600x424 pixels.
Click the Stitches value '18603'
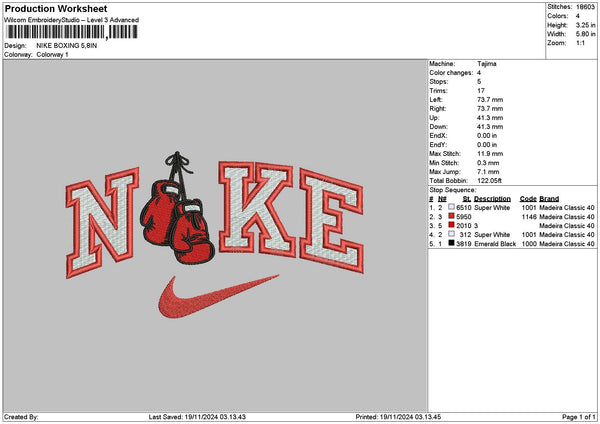[585, 7]
